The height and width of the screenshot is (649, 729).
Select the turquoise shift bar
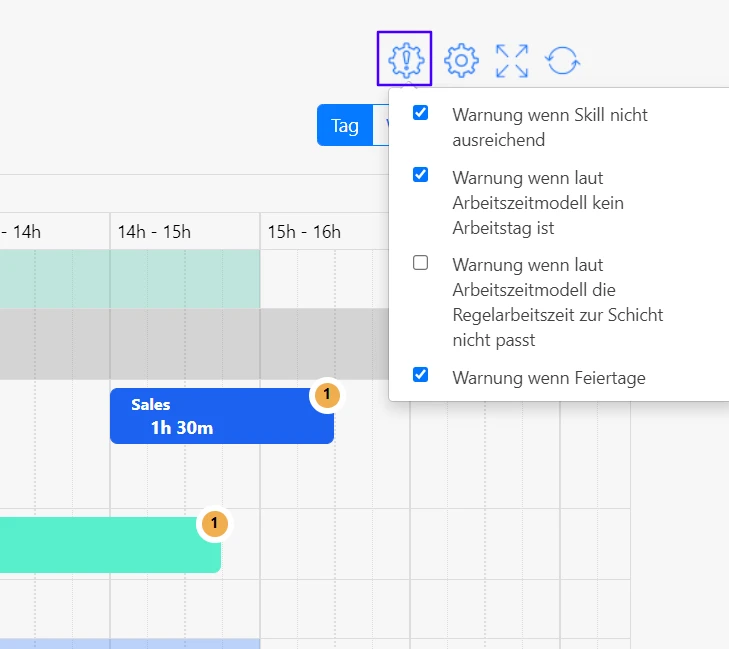[100, 545]
